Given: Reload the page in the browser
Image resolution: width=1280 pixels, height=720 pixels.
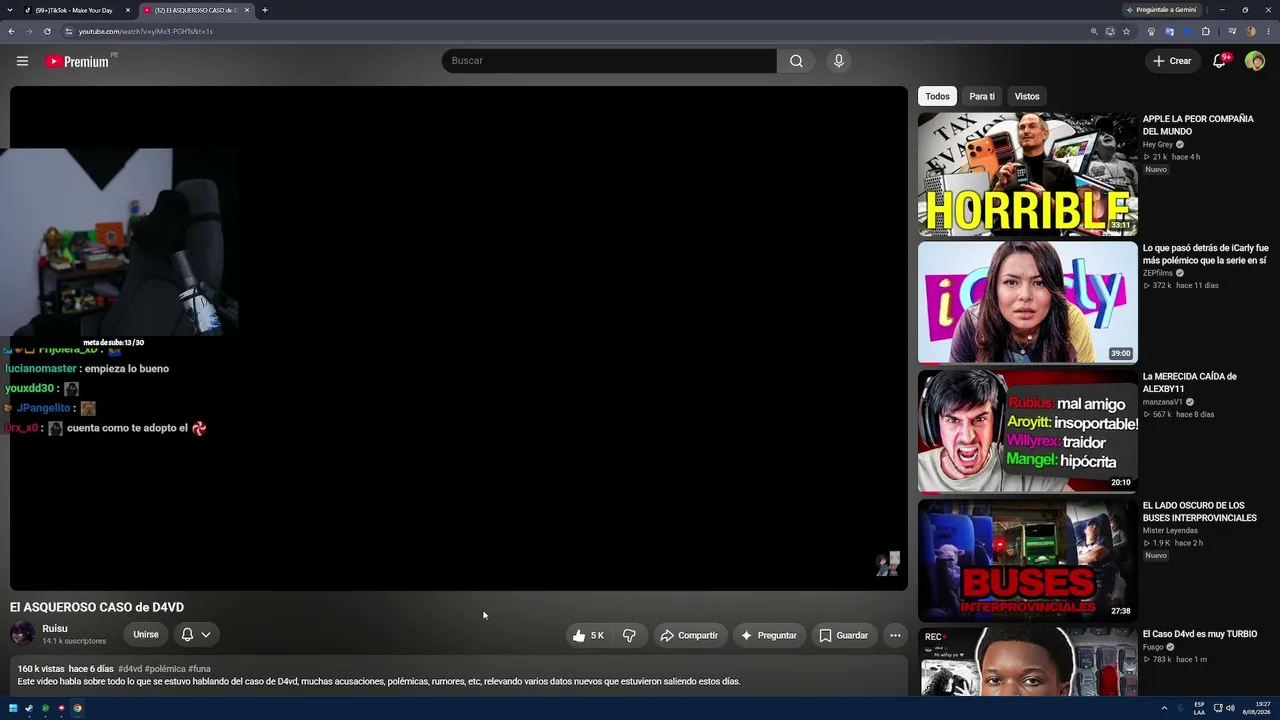Looking at the screenshot, I should (47, 31).
